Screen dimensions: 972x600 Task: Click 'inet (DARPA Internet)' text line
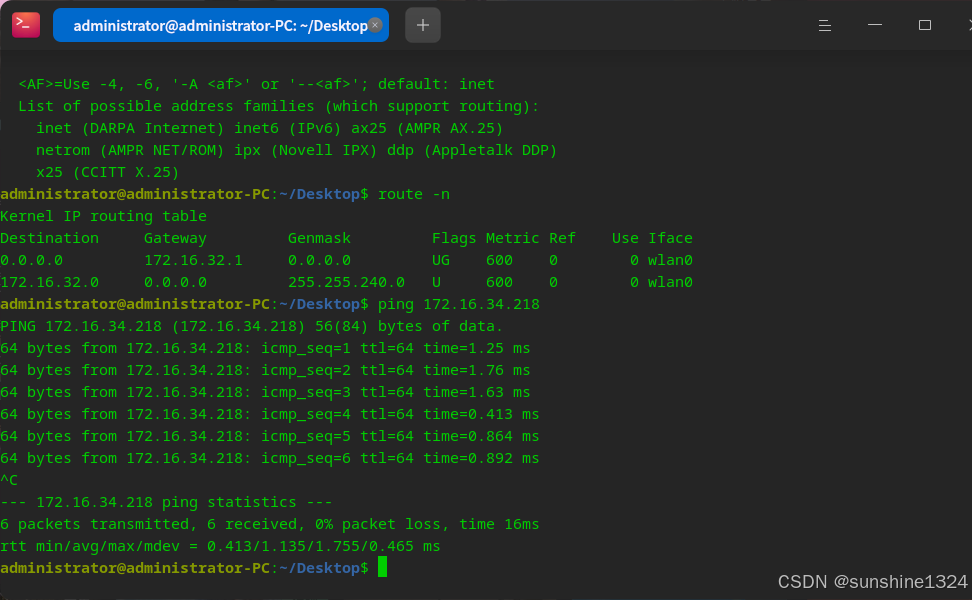pyautogui.click(x=270, y=128)
